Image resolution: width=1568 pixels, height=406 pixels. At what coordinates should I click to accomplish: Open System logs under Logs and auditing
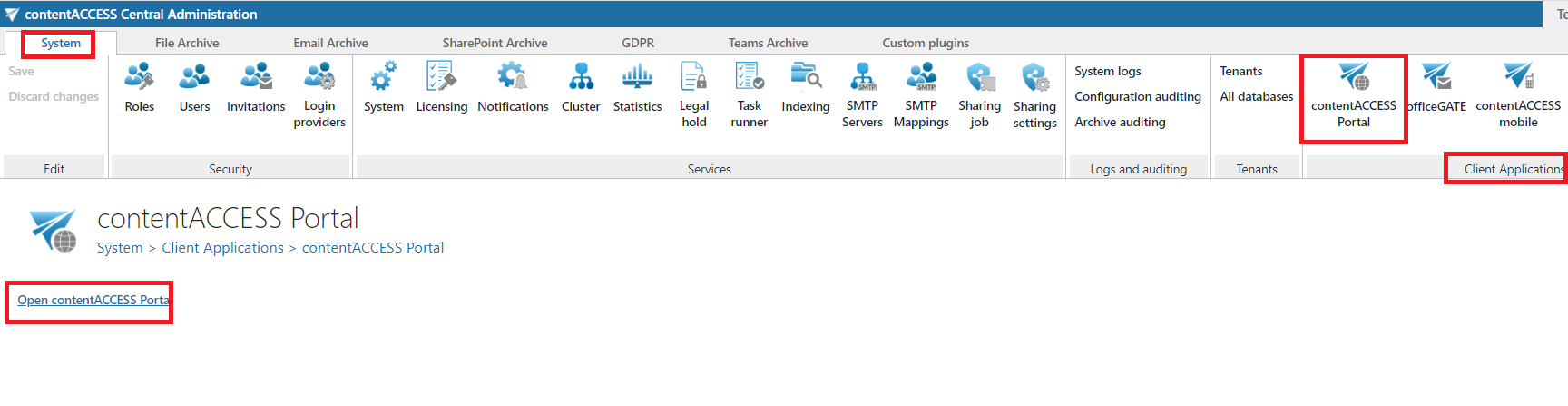(1108, 71)
